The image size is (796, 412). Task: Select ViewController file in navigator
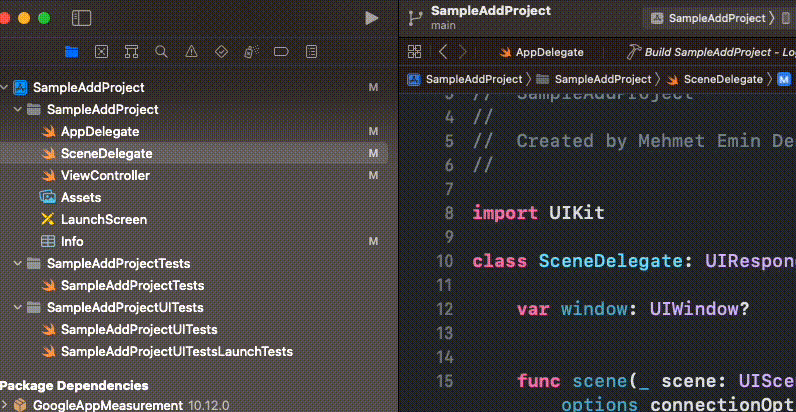[x=105, y=176]
